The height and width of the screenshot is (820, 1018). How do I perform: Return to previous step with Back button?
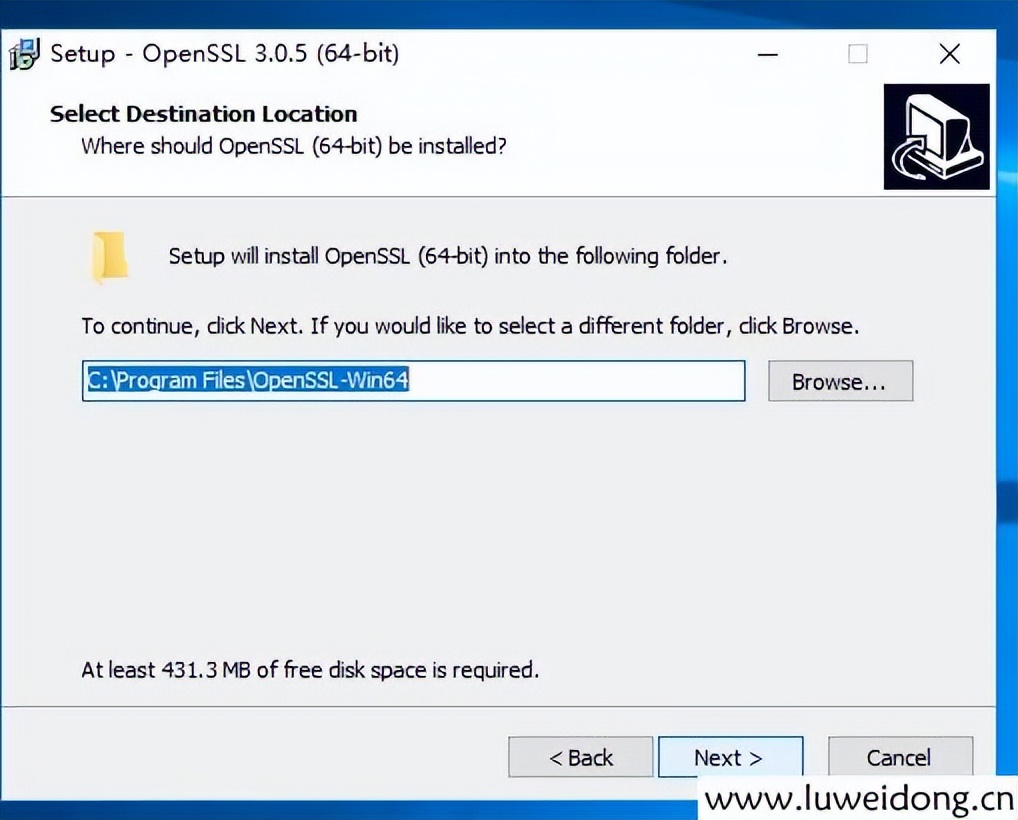(580, 757)
